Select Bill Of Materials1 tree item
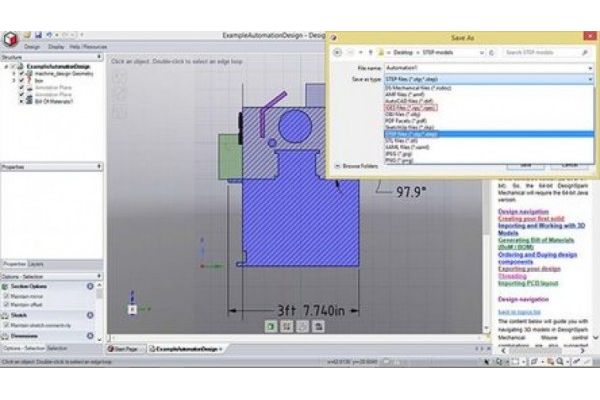 point(54,101)
